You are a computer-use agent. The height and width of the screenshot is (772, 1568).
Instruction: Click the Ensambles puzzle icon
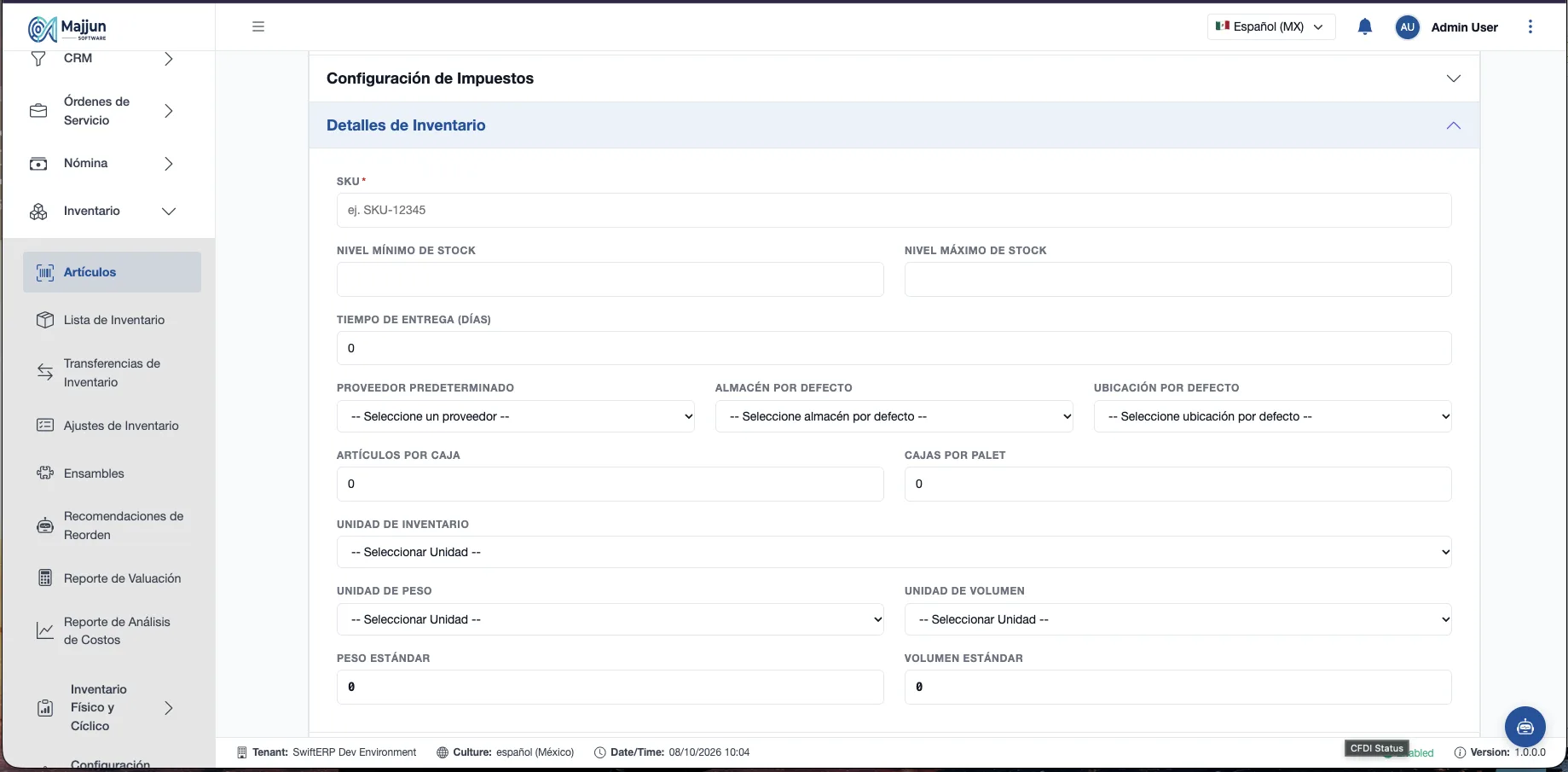point(45,473)
